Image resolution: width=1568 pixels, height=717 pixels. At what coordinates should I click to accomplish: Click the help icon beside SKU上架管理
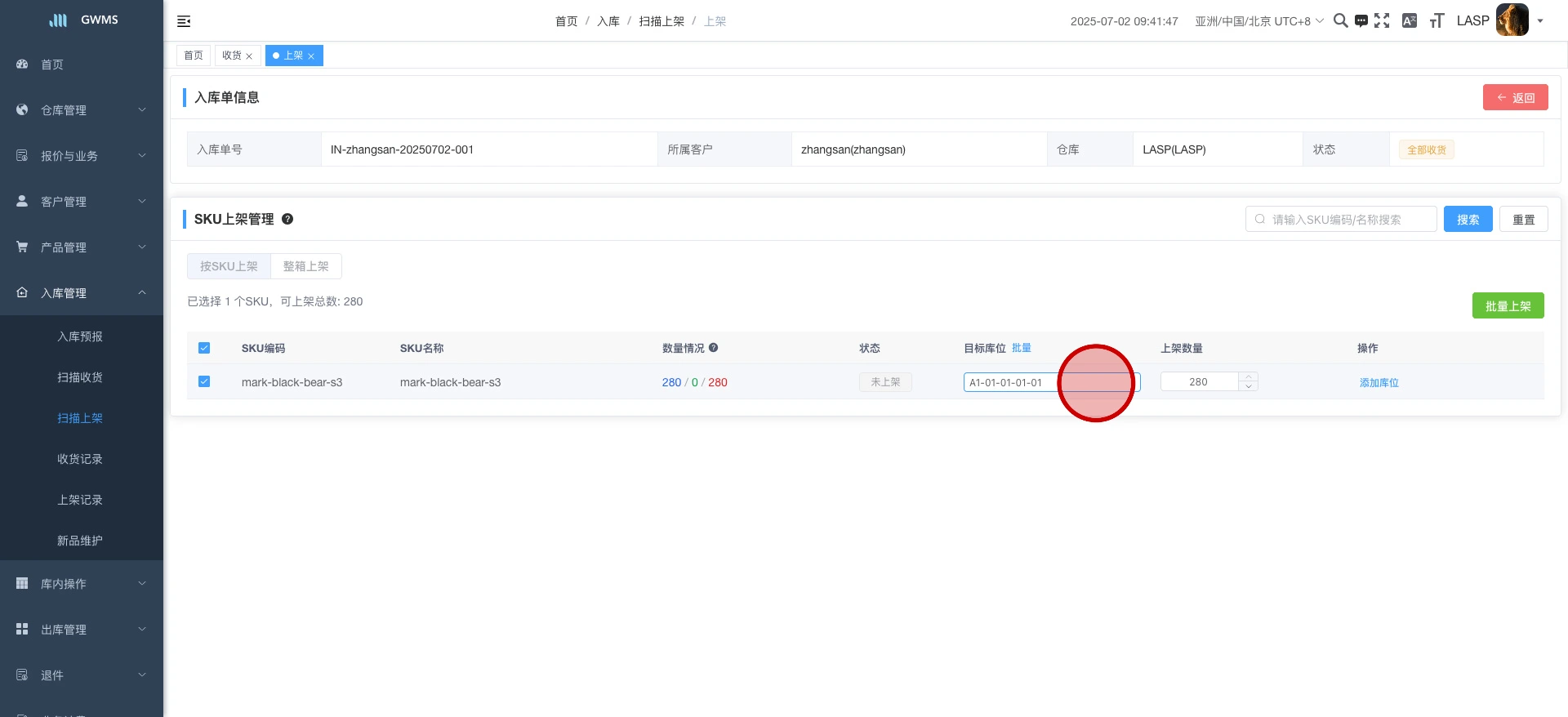287,219
